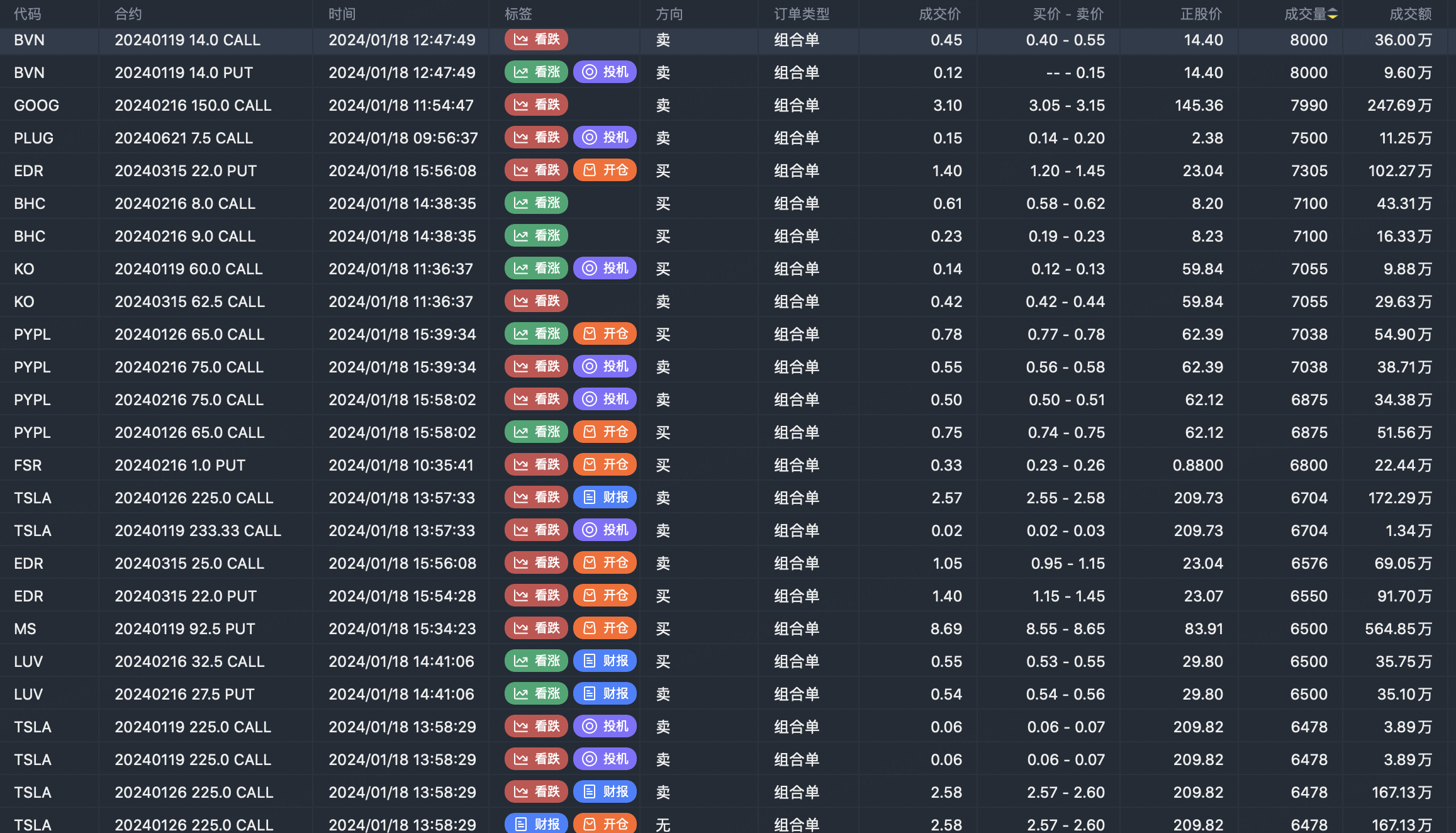Screen dimensions: 1456x833
Task: Click 投机 tag on PLUG row
Action: pos(605,138)
